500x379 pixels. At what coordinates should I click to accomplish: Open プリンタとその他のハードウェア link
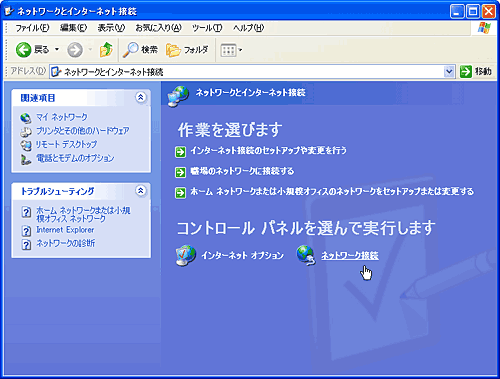tap(82, 131)
